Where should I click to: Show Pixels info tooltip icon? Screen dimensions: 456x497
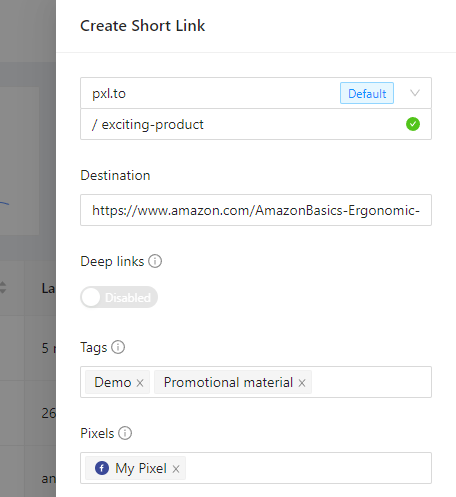click(x=125, y=433)
